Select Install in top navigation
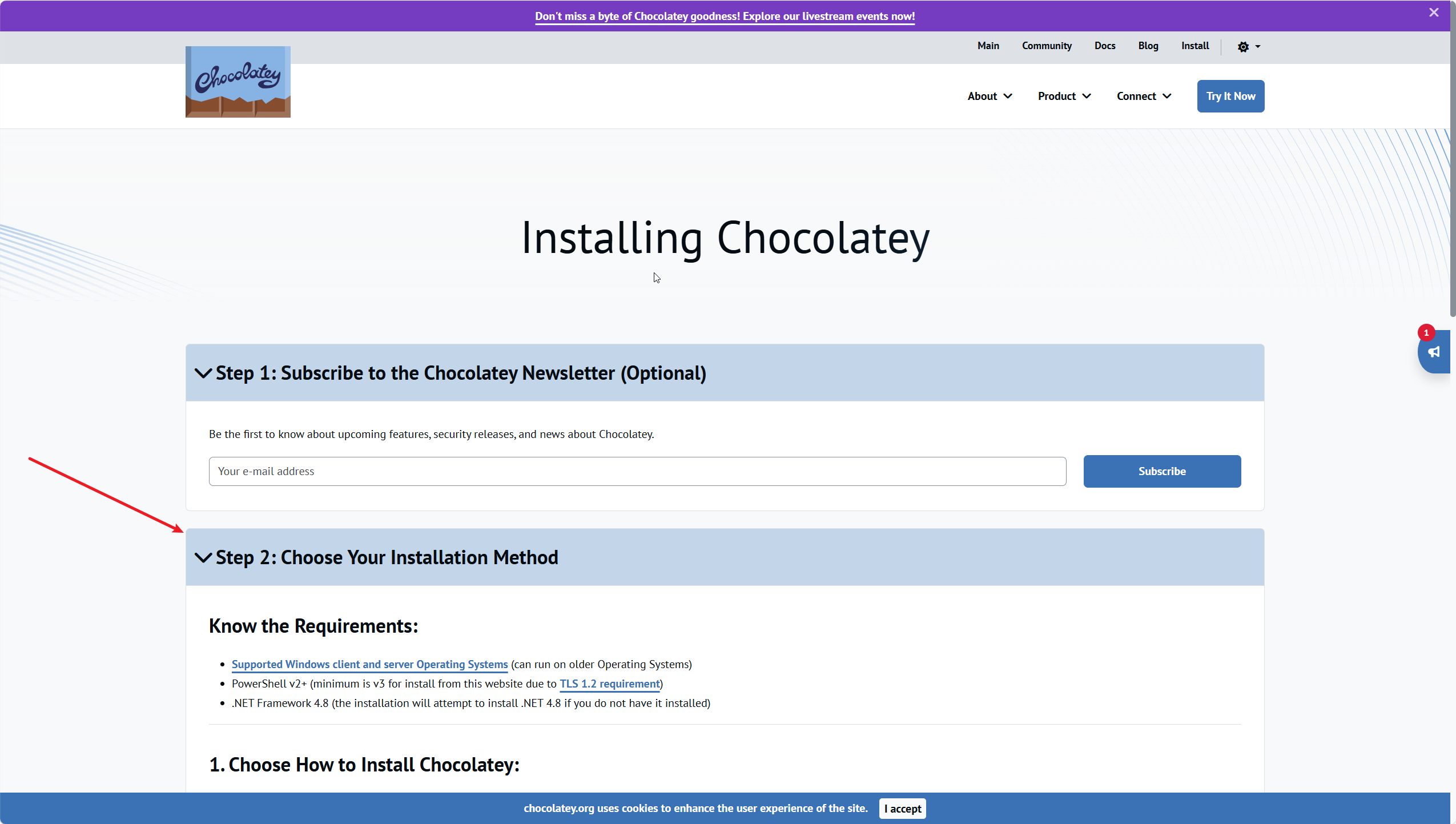This screenshot has height=824, width=1456. [x=1194, y=46]
